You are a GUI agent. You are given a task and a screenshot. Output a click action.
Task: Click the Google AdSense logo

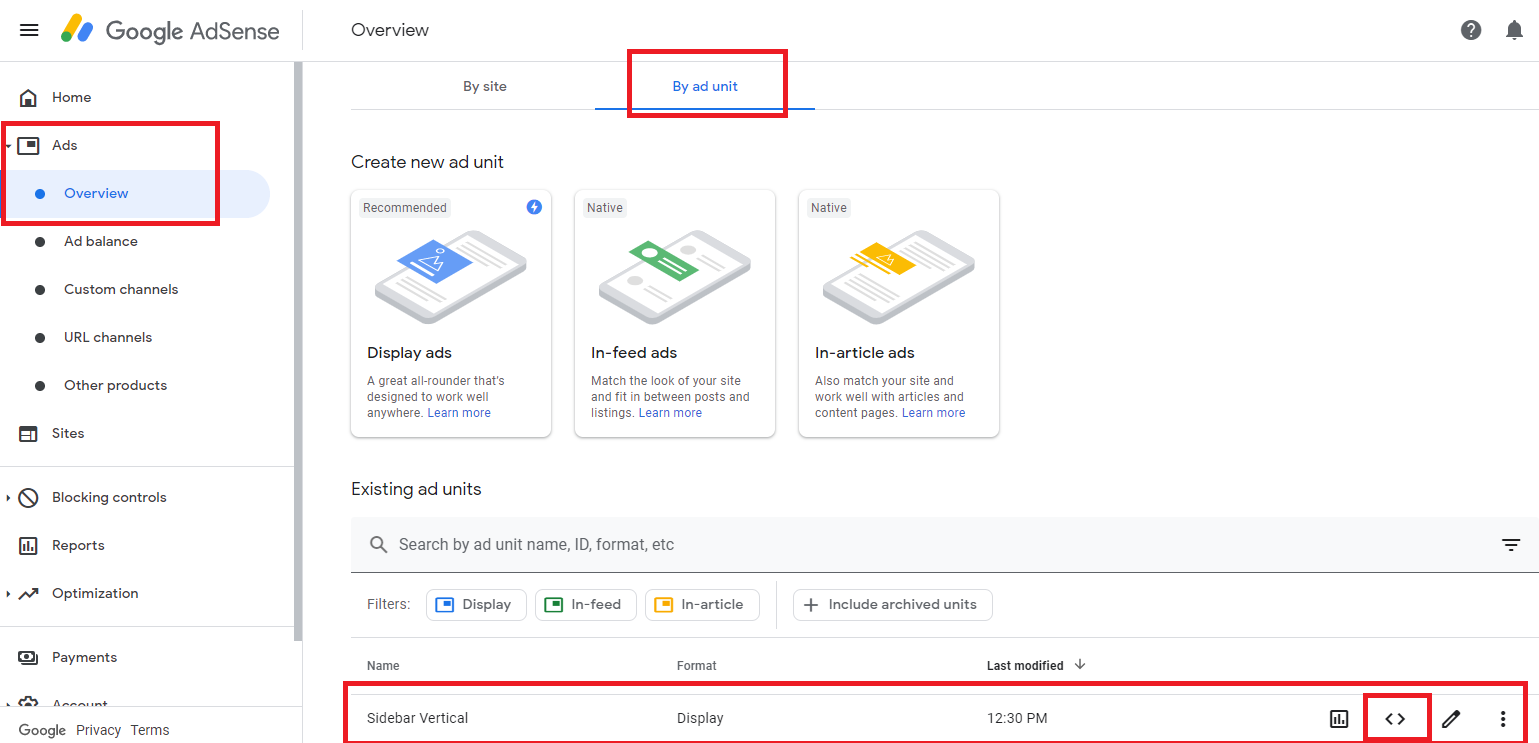170,30
